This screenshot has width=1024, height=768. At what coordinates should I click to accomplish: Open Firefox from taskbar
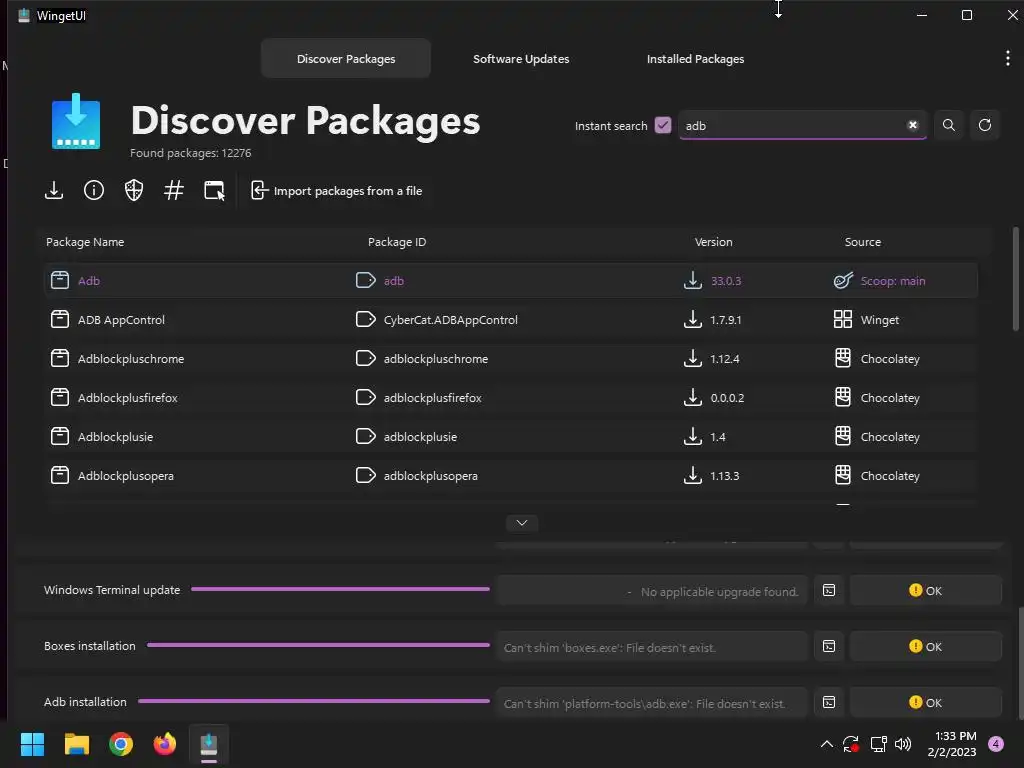click(x=165, y=744)
